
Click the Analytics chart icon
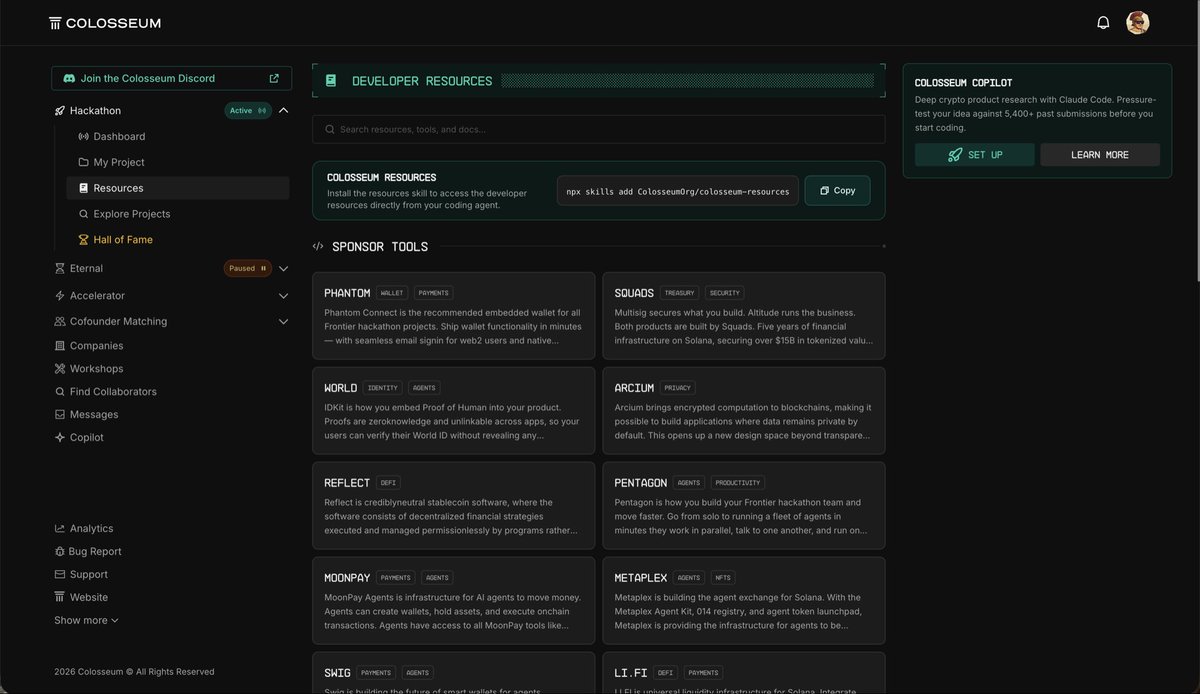(x=60, y=529)
